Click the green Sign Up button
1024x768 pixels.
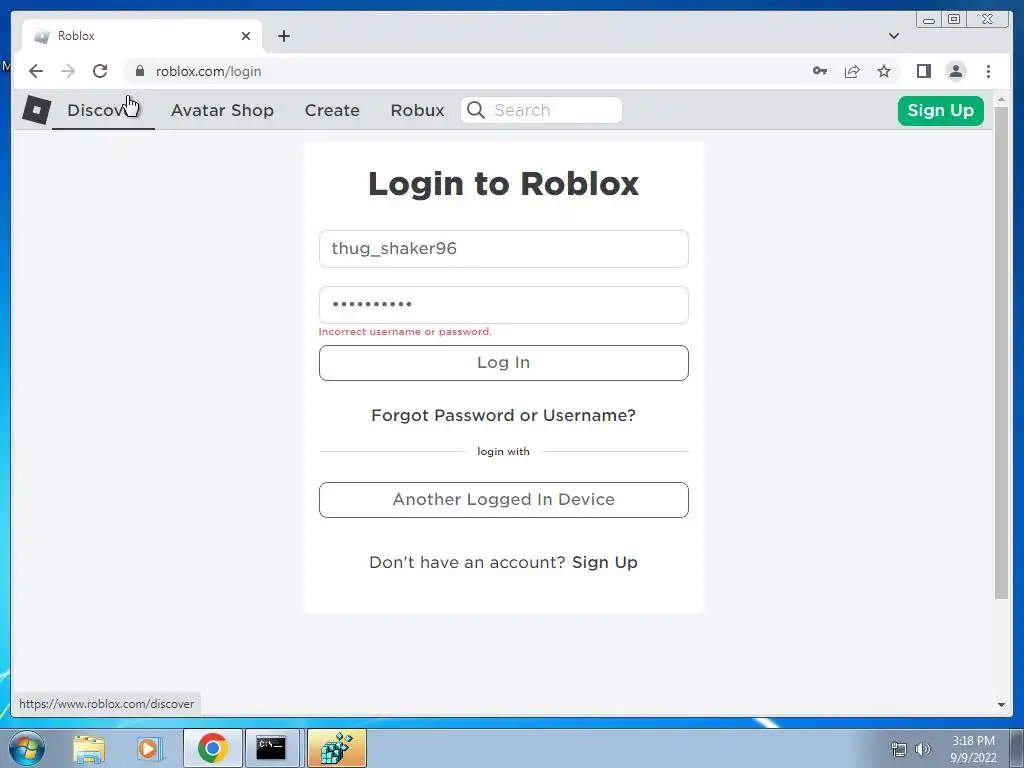tap(940, 110)
